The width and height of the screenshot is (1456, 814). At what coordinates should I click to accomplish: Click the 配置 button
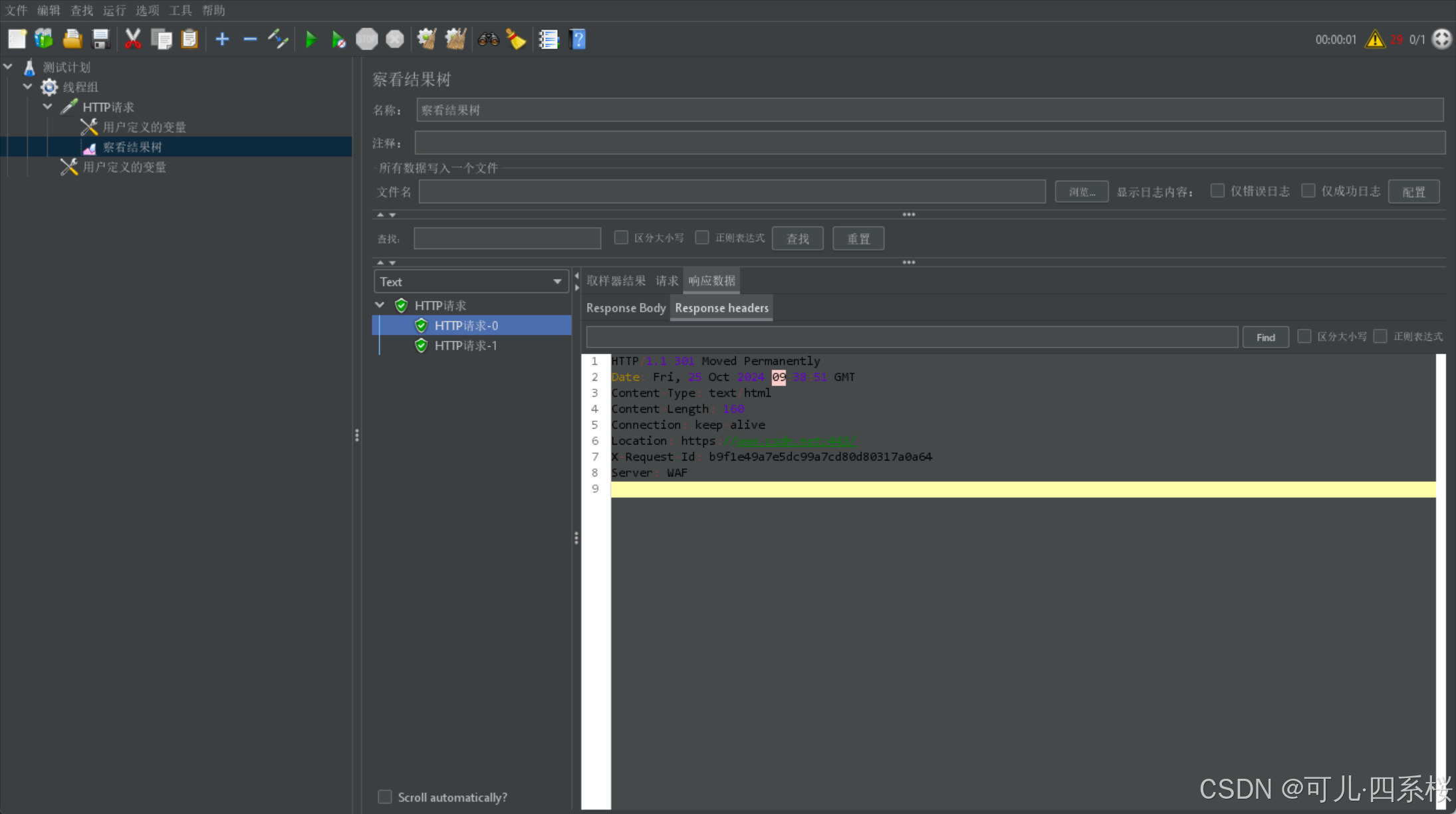pos(1413,192)
